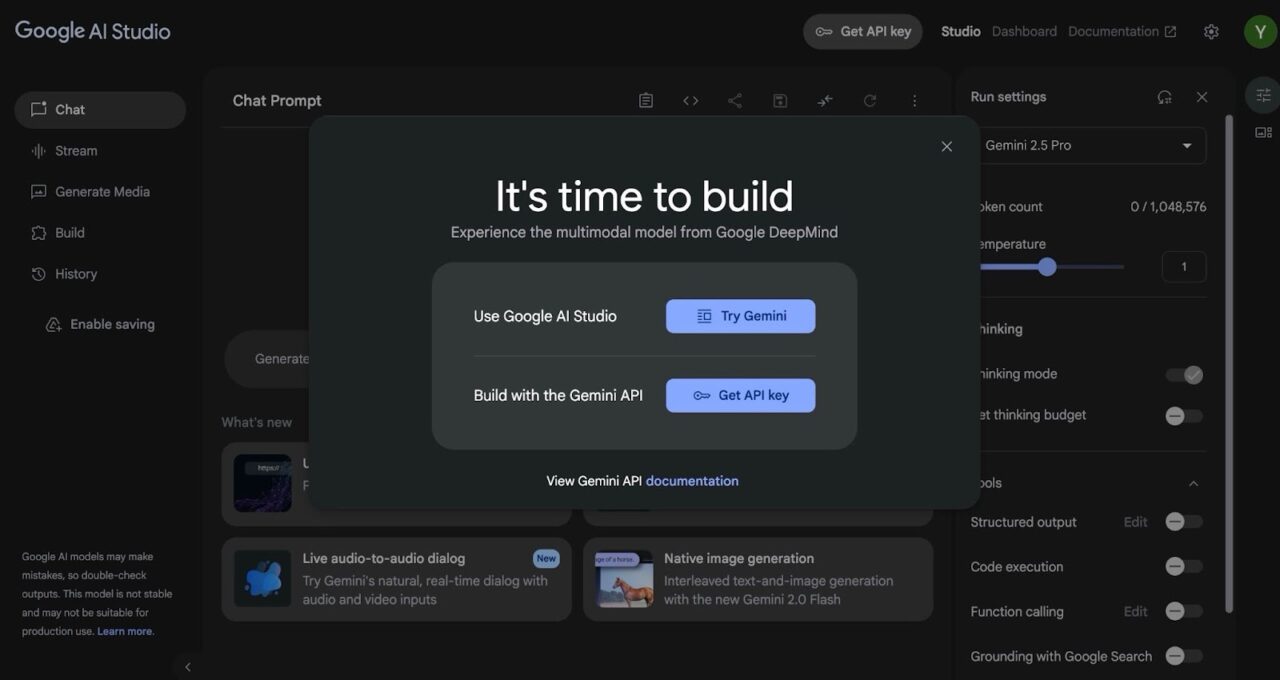The image size is (1280, 680).
Task: Click the token count value "0 / 1,048,576"
Action: (x=1168, y=207)
